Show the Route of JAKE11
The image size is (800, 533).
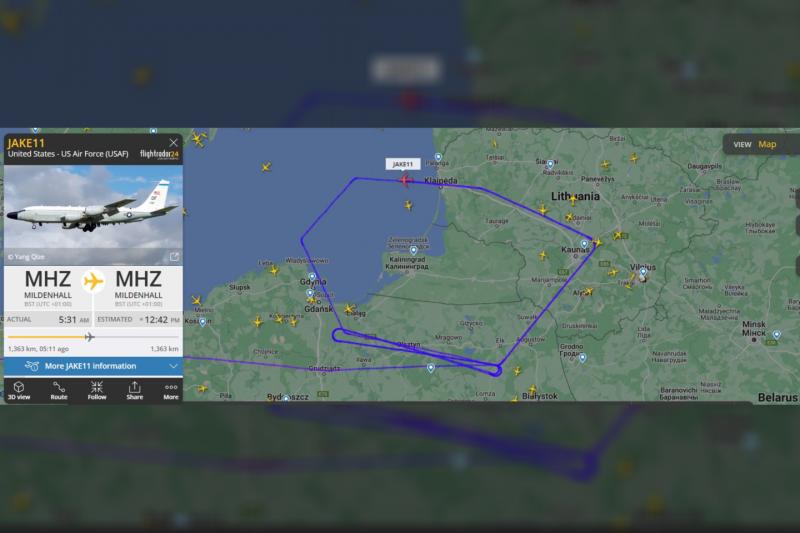point(59,390)
